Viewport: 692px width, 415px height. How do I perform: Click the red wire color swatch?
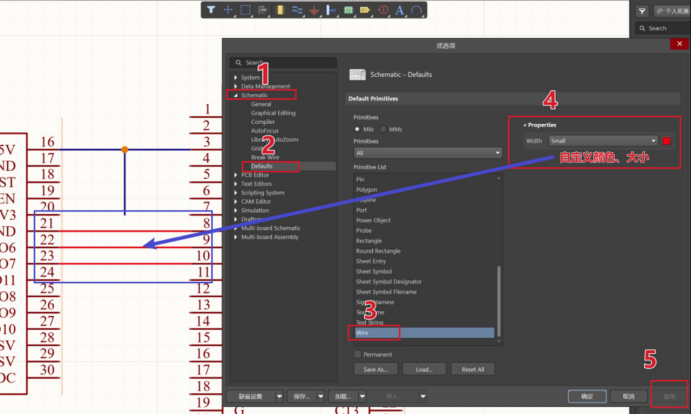pyautogui.click(x=667, y=141)
